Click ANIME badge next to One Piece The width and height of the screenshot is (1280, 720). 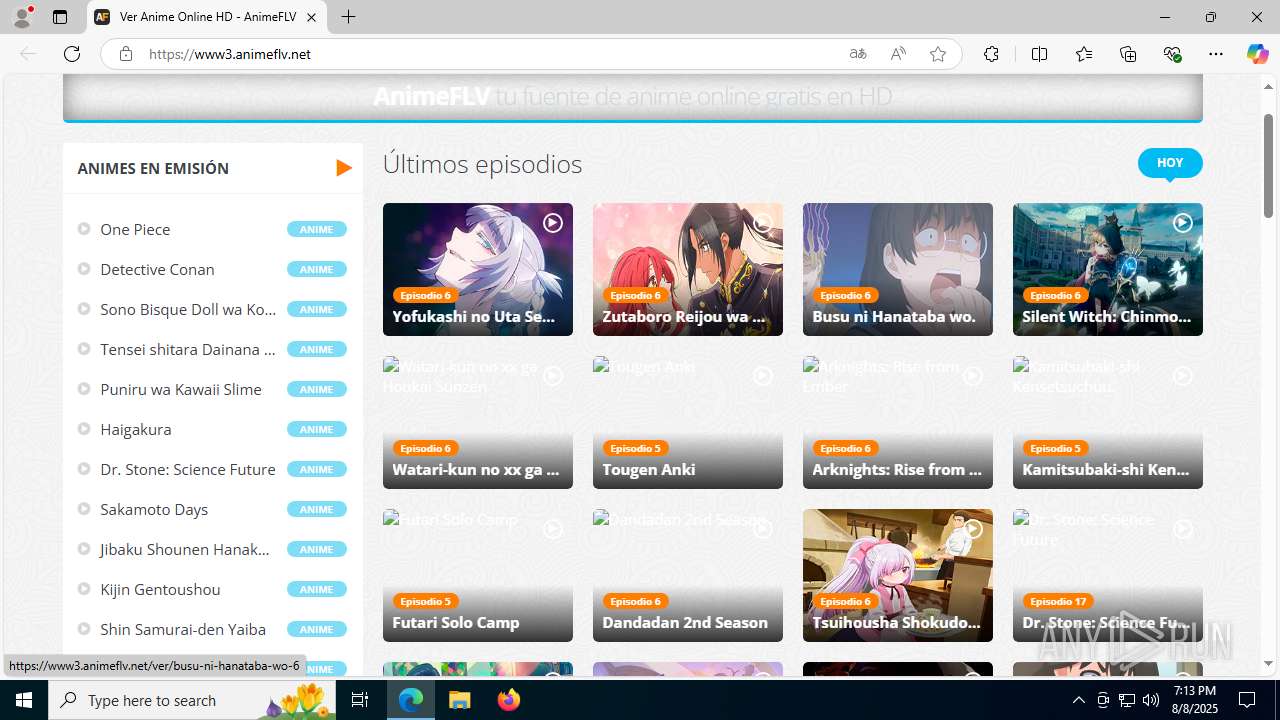coord(316,229)
